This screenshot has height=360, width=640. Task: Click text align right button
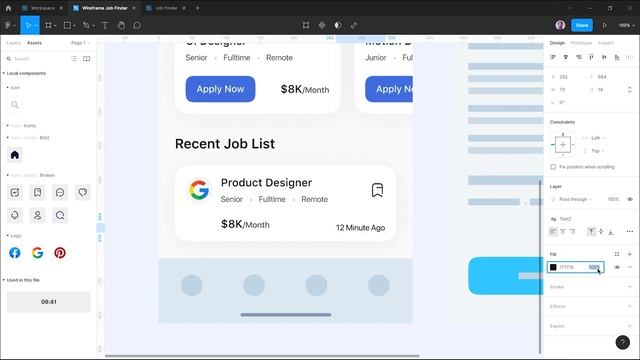(573, 231)
